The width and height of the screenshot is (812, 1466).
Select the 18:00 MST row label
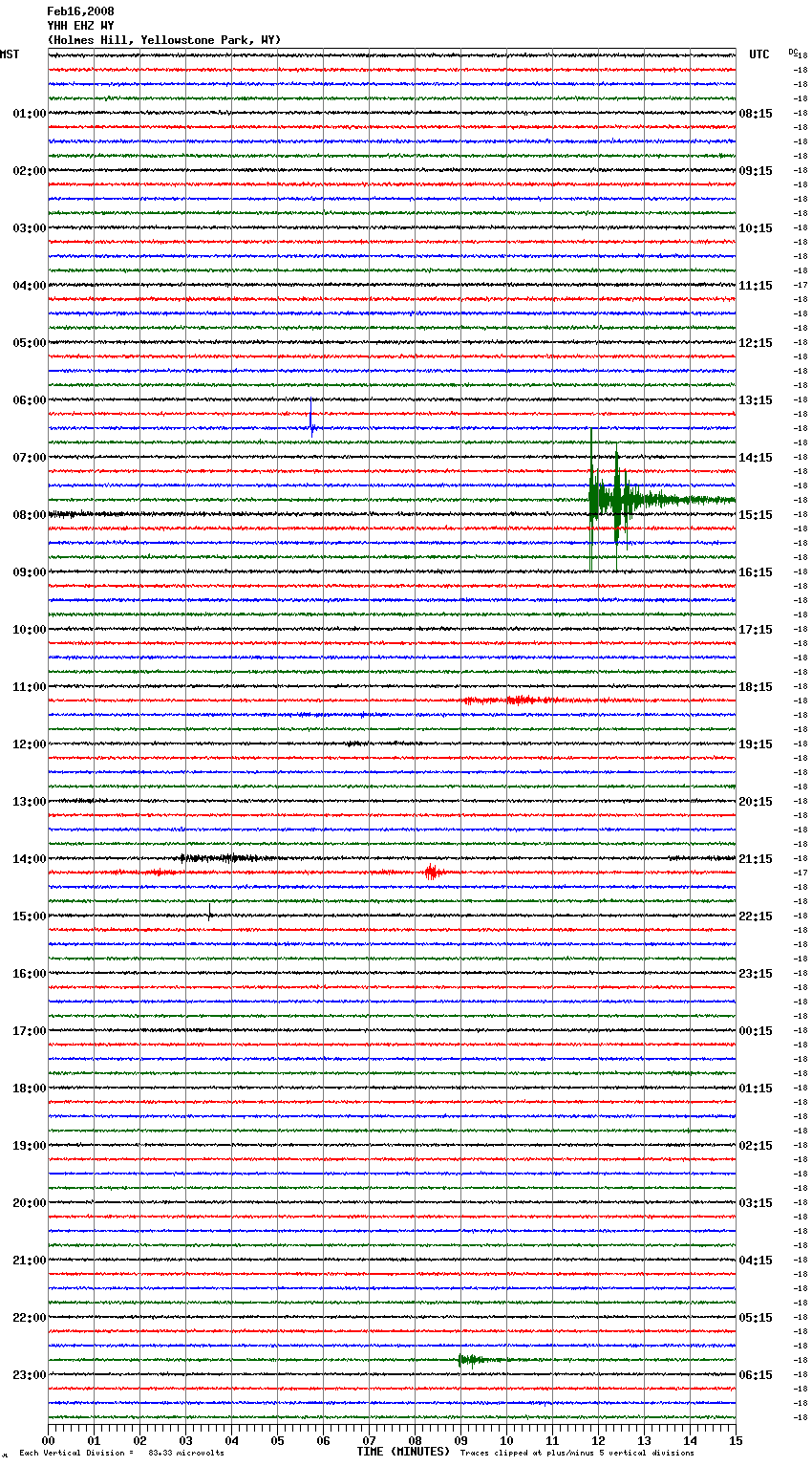click(30, 1089)
